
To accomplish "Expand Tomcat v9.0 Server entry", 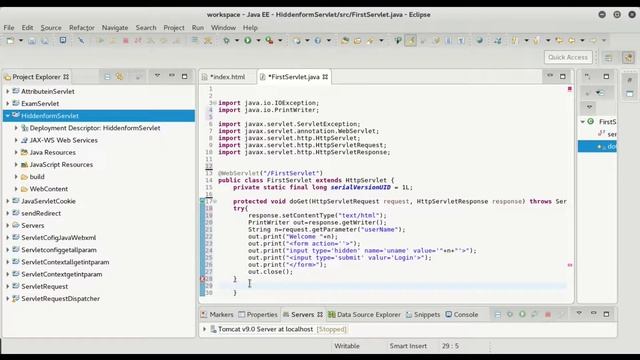I will [204, 329].
